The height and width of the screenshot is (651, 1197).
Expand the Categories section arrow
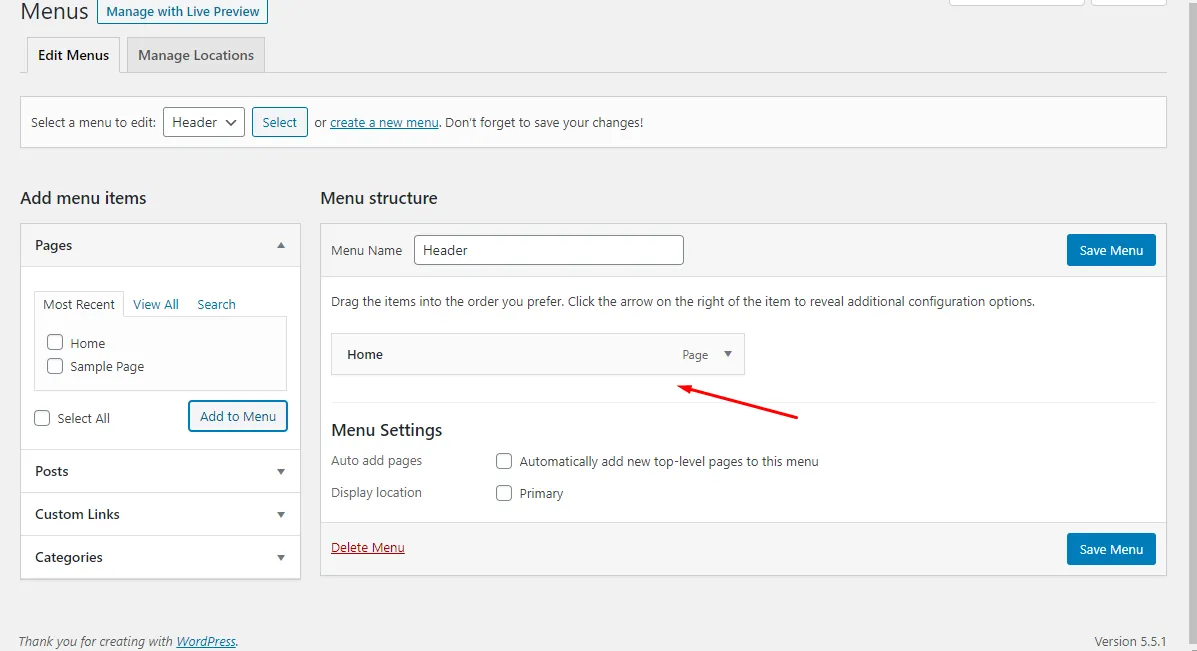[x=281, y=557]
